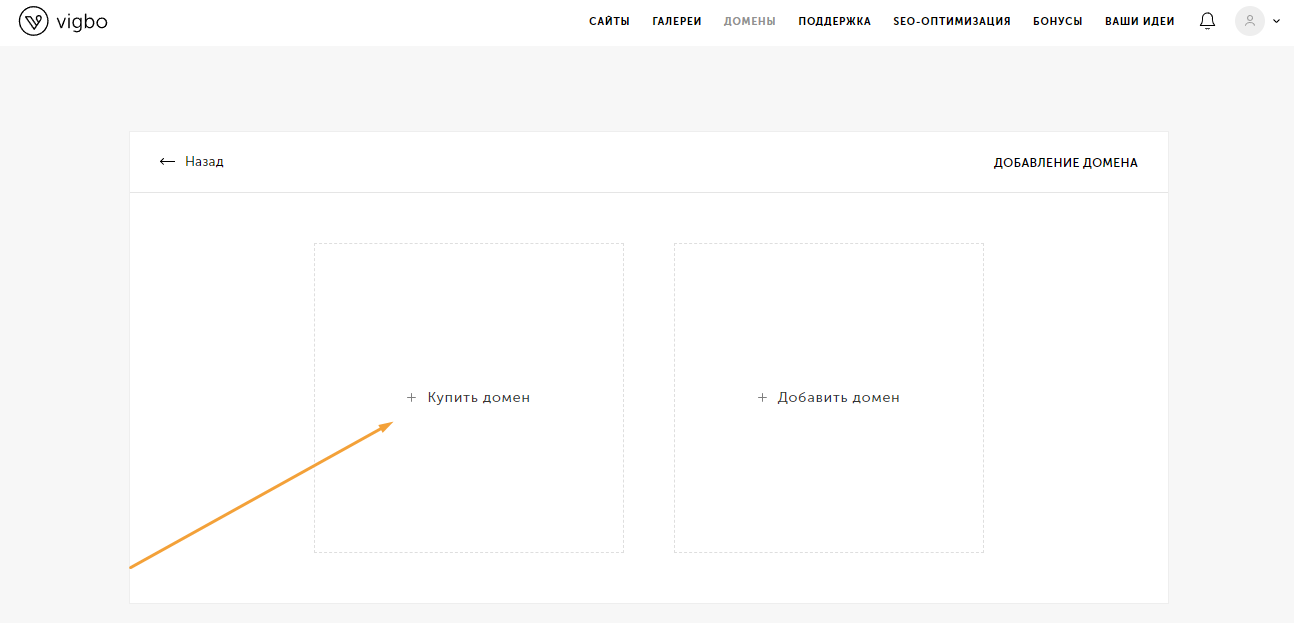Click the user avatar icon

tap(1249, 21)
